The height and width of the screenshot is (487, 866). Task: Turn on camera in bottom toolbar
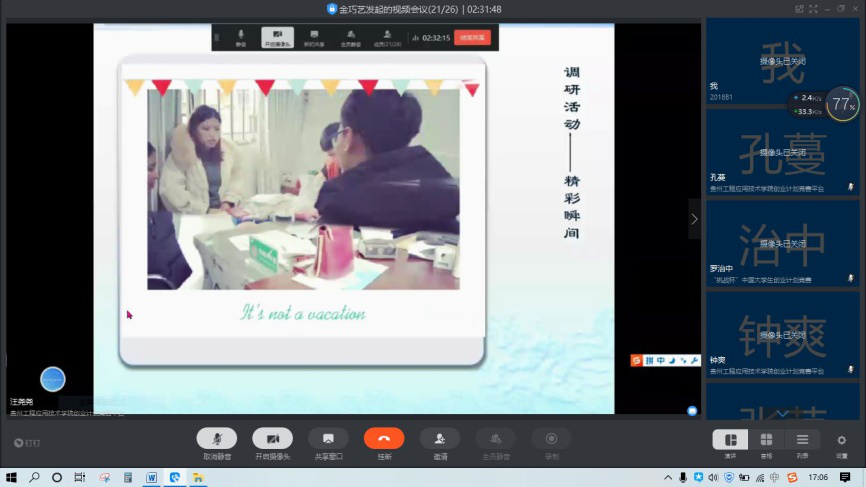click(272, 439)
